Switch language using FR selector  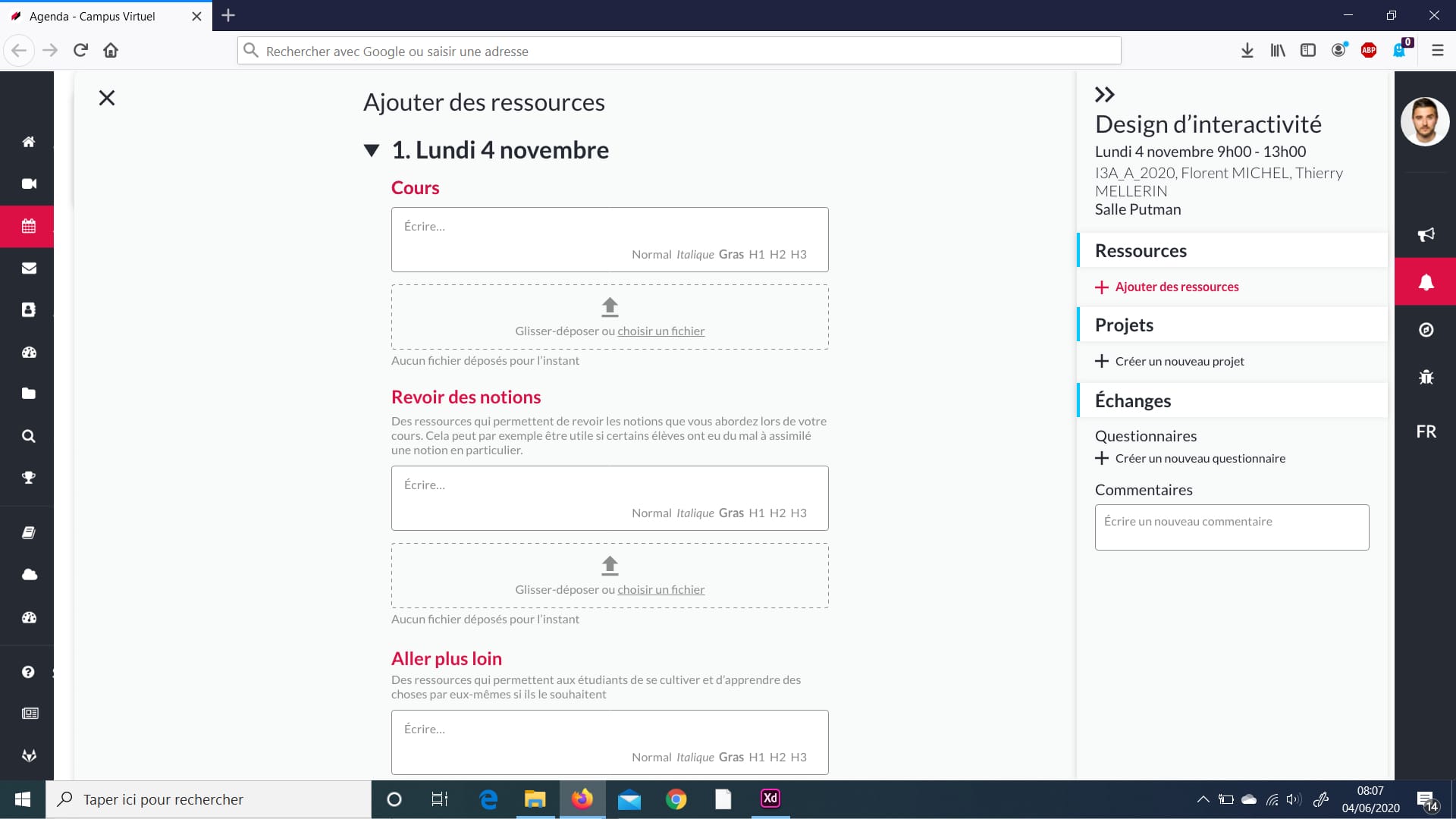coord(1426,431)
